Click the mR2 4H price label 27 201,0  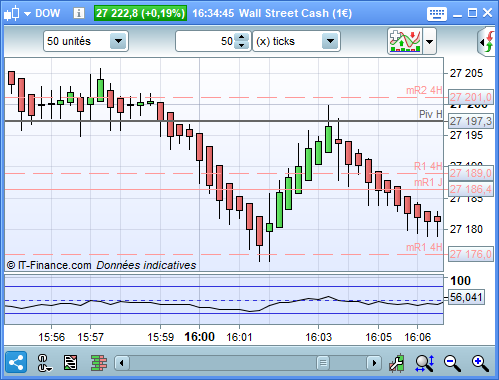point(470,97)
